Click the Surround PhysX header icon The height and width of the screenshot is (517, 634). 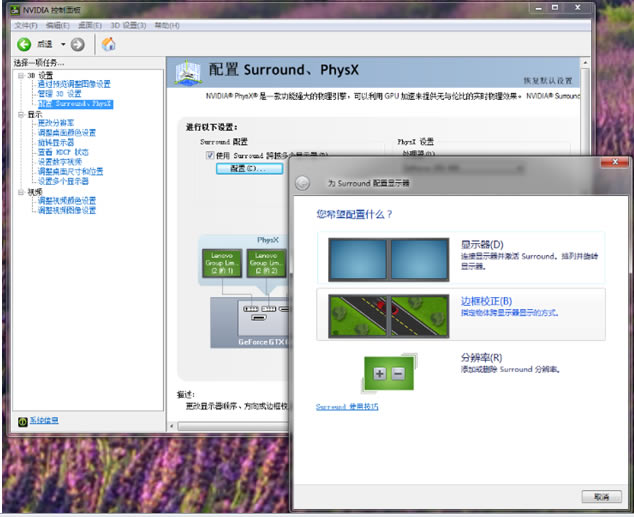coord(188,73)
